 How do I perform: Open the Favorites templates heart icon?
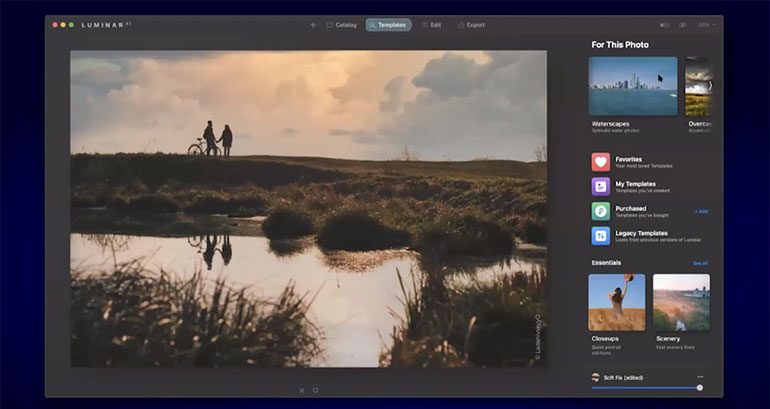coord(600,162)
